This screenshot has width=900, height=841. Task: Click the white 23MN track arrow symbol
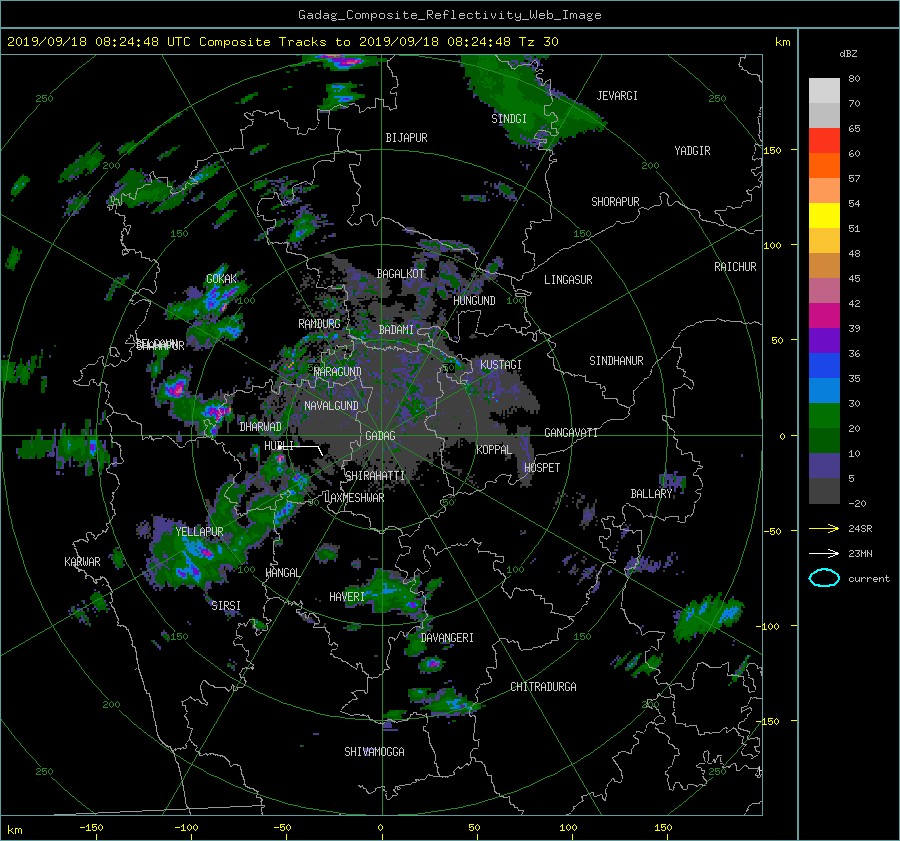pyautogui.click(x=824, y=553)
